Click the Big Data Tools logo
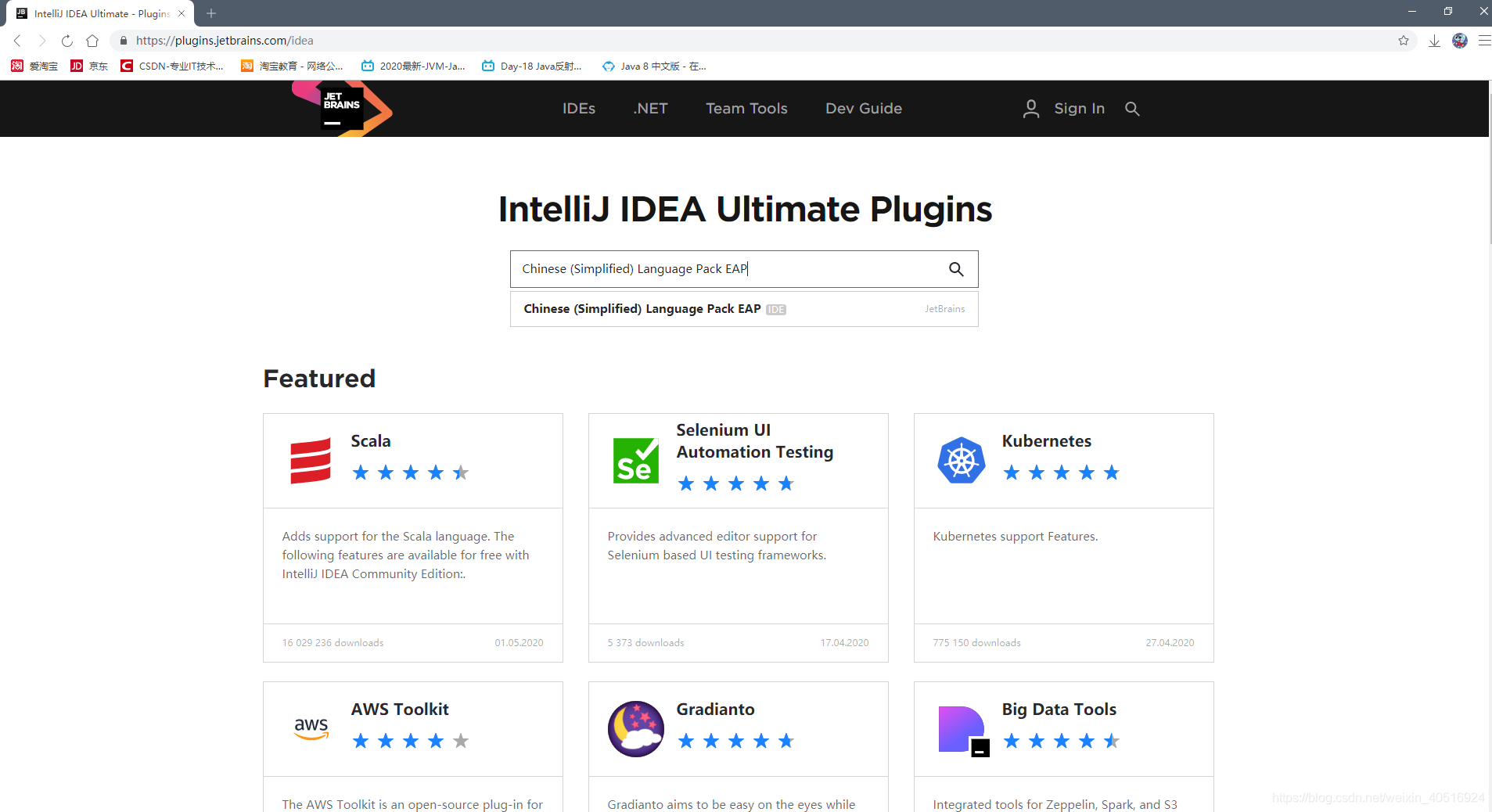Image resolution: width=1492 pixels, height=812 pixels. tap(964, 731)
